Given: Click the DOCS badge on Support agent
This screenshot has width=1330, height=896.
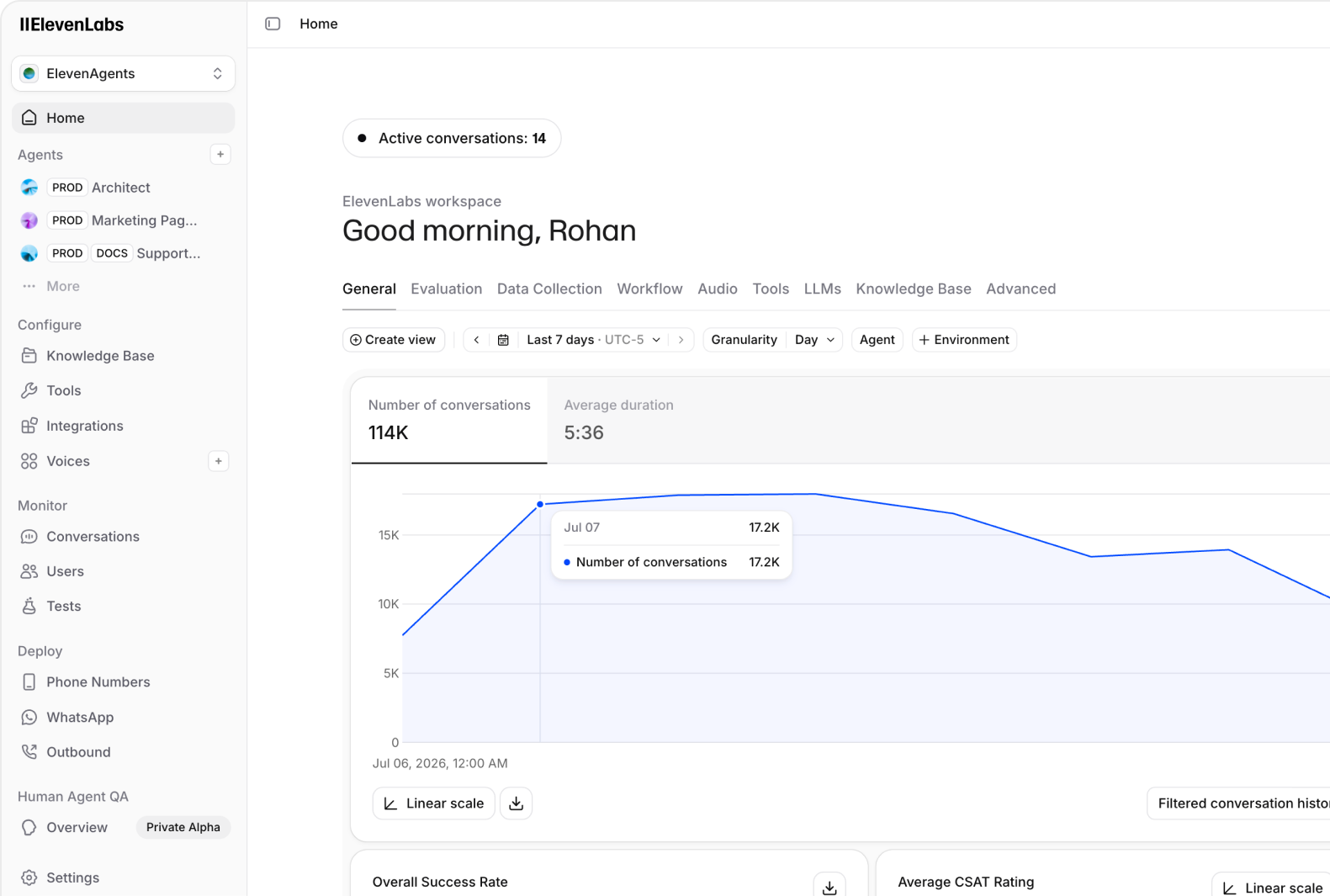Looking at the screenshot, I should tap(112, 253).
